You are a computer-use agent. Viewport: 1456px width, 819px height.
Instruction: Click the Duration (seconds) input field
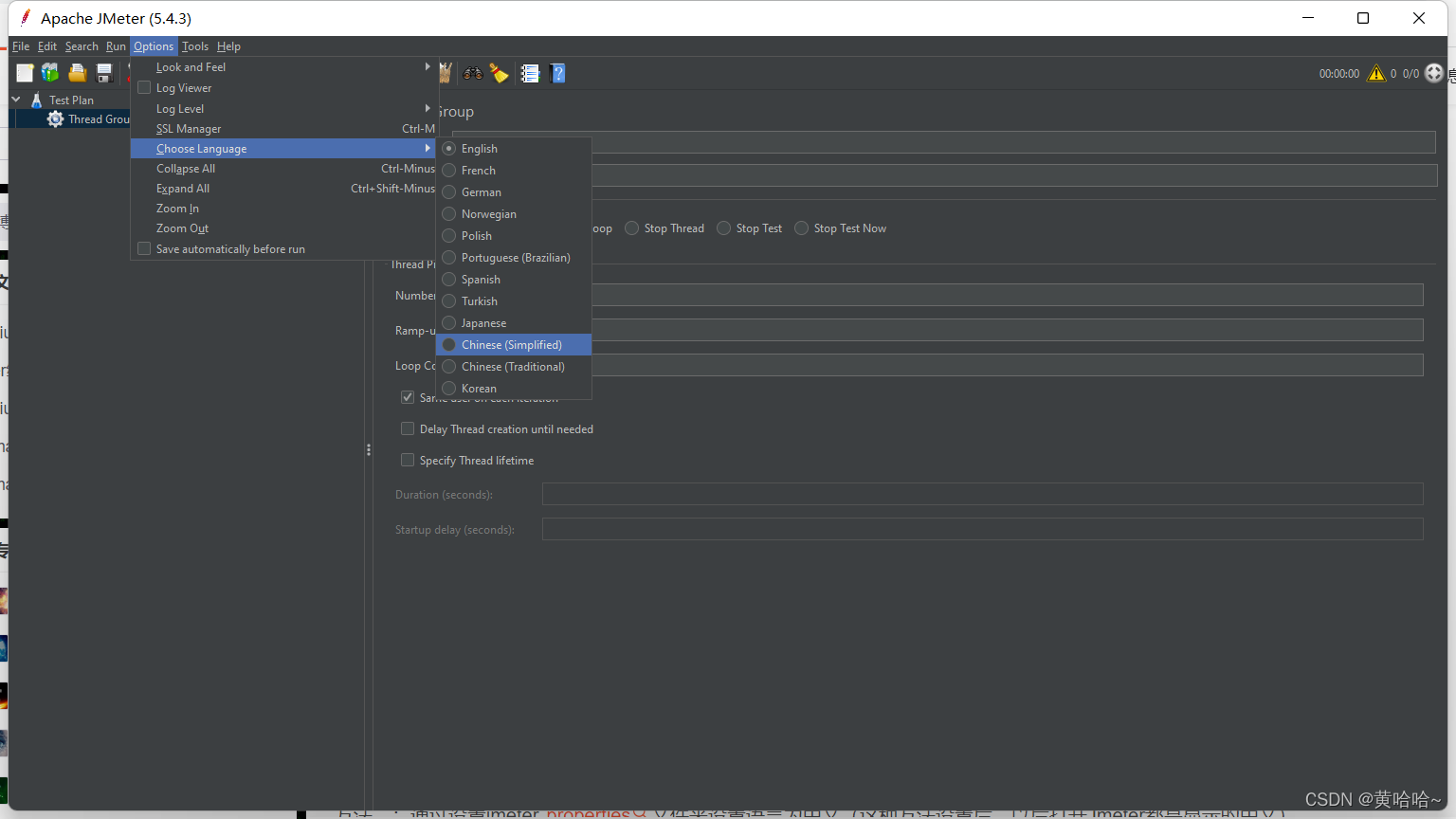point(982,494)
